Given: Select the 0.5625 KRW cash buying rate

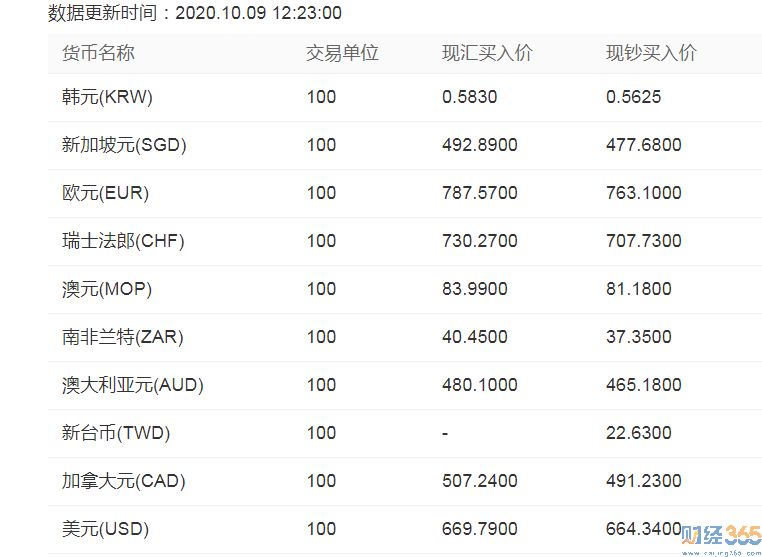Looking at the screenshot, I should point(633,97).
